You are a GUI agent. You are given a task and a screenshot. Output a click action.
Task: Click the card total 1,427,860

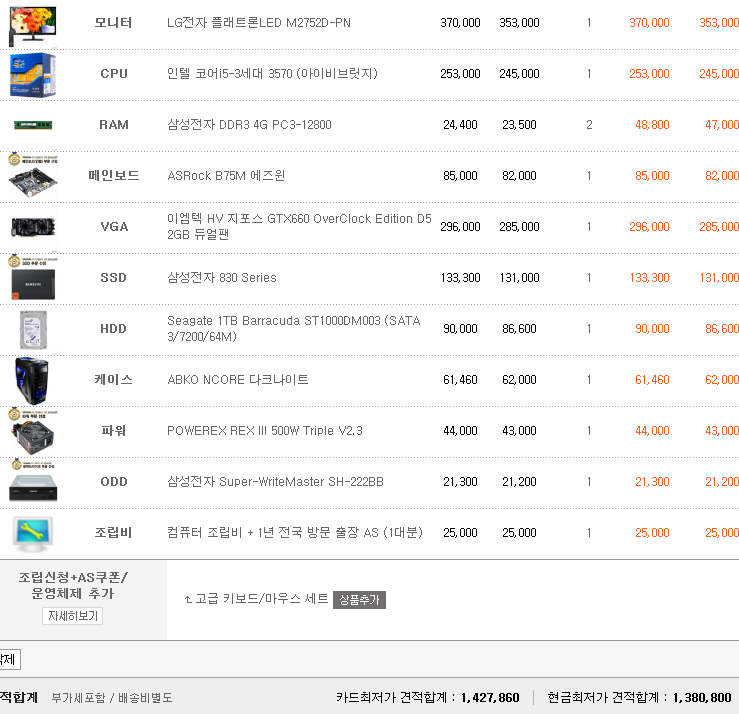coord(490,698)
